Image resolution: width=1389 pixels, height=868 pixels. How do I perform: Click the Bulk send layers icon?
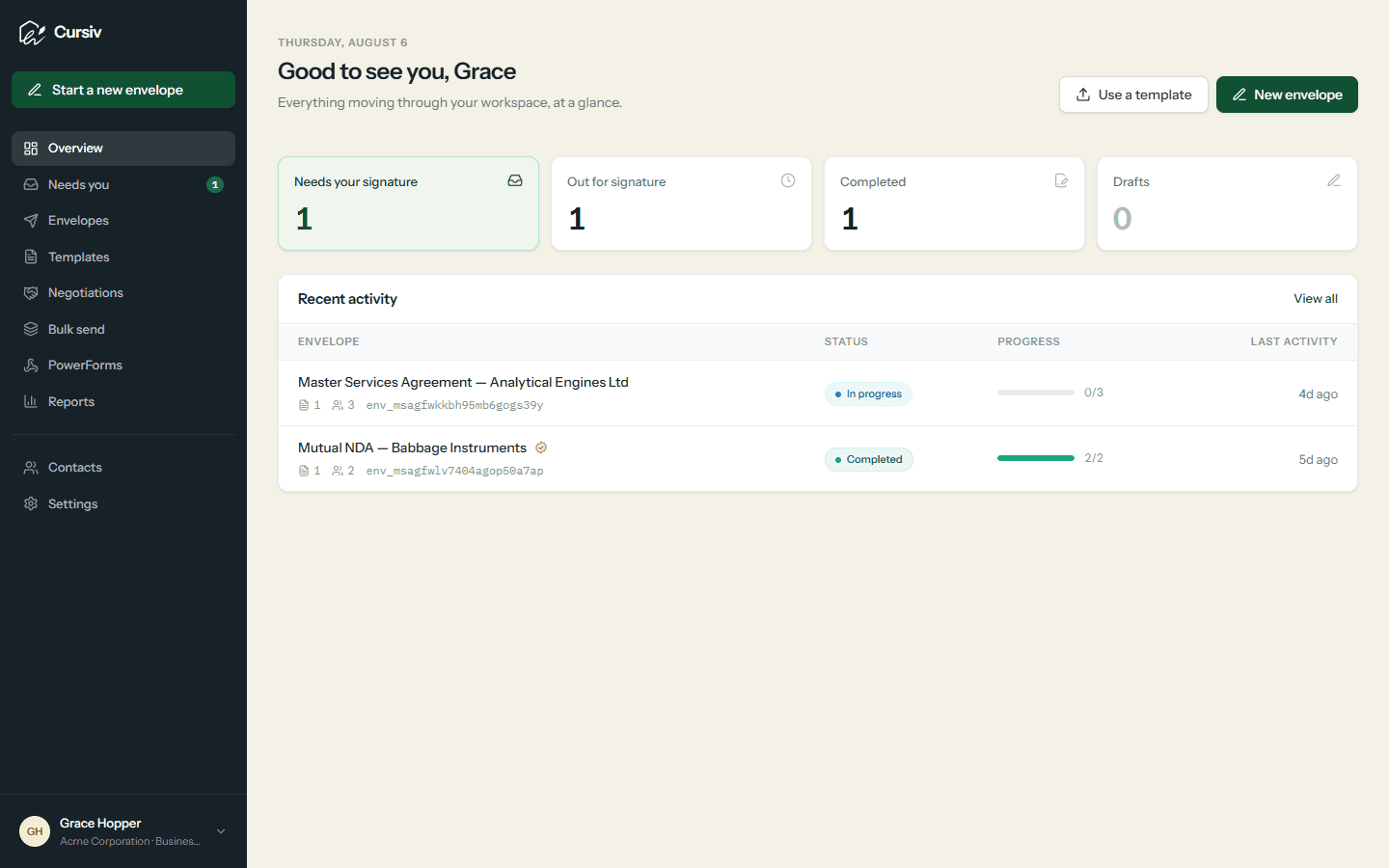tap(31, 329)
